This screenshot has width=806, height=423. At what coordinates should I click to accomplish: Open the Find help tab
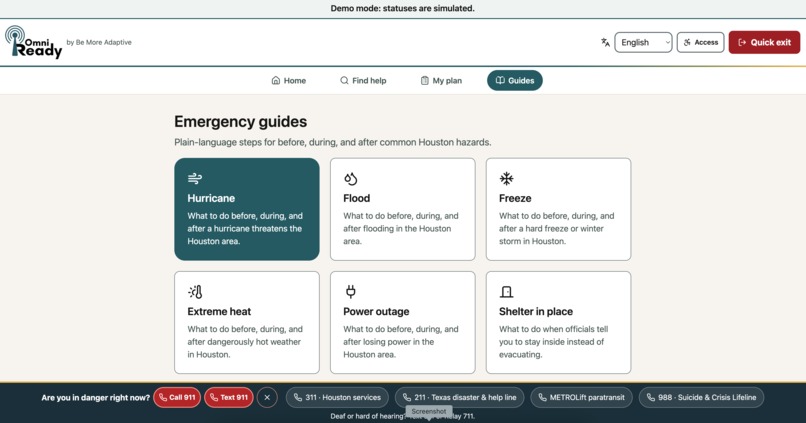point(363,80)
